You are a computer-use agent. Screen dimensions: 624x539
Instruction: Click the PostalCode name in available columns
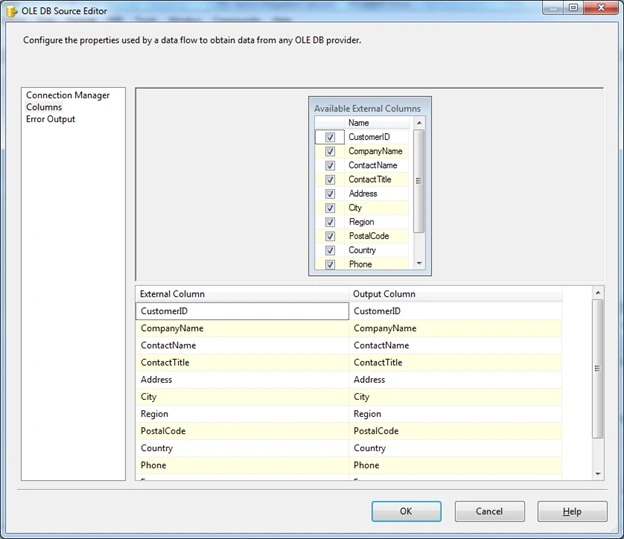(369, 236)
